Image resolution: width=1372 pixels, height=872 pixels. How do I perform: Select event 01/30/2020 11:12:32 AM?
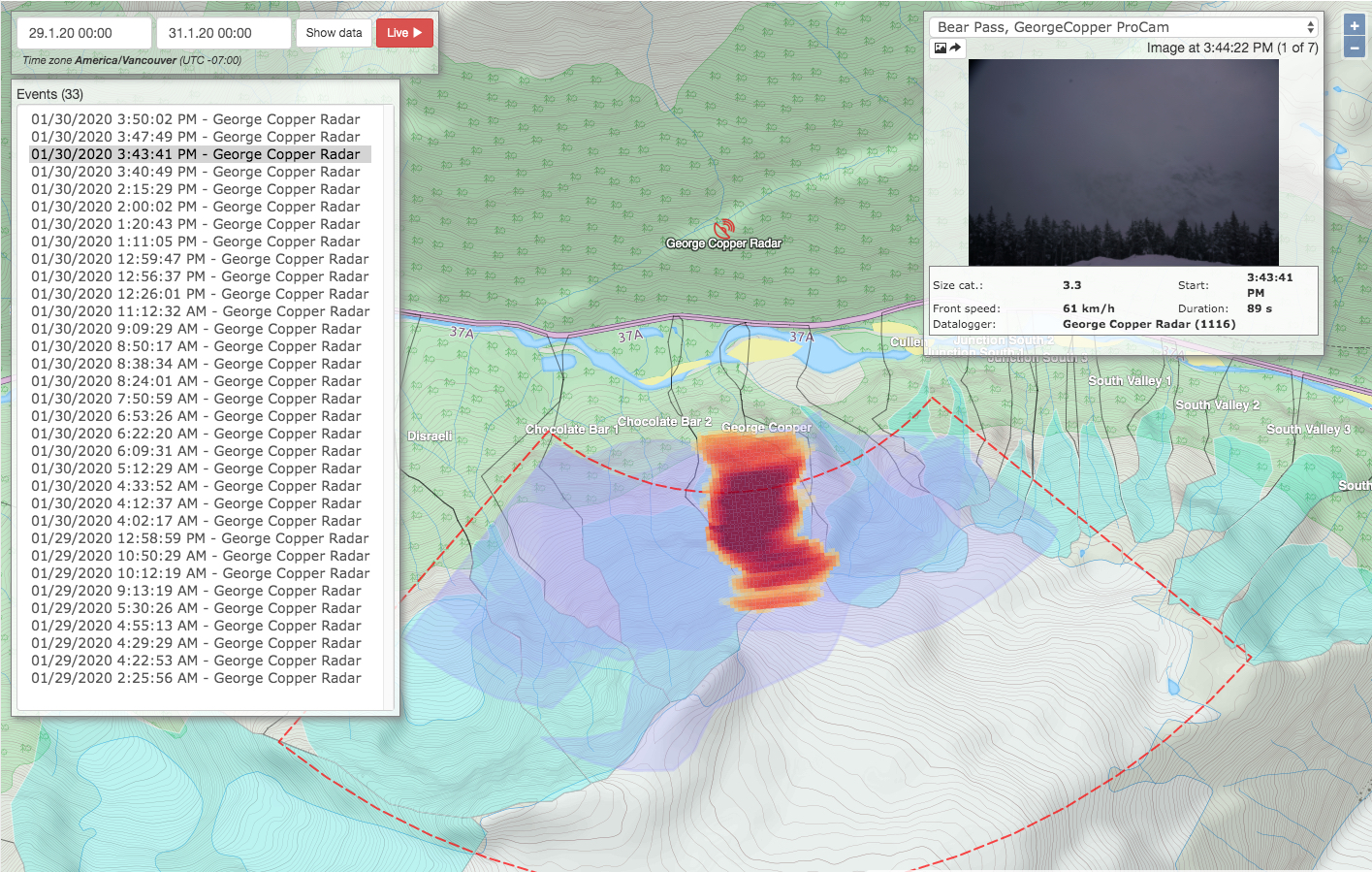pos(201,311)
